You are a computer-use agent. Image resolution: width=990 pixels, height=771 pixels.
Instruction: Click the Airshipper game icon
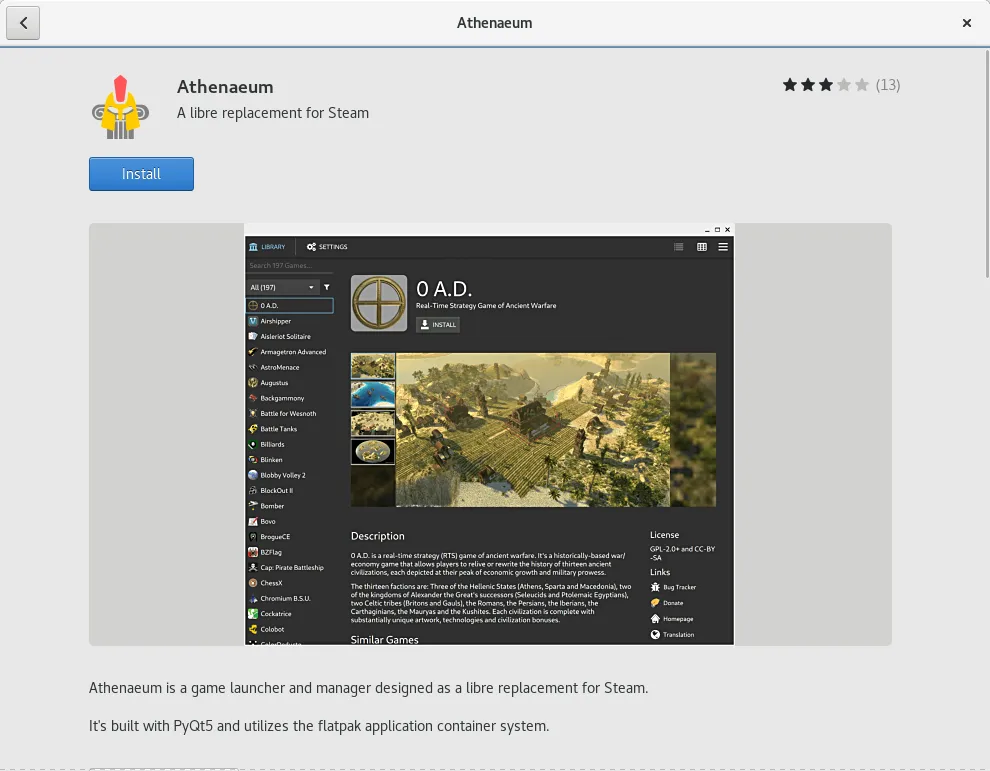(x=253, y=323)
